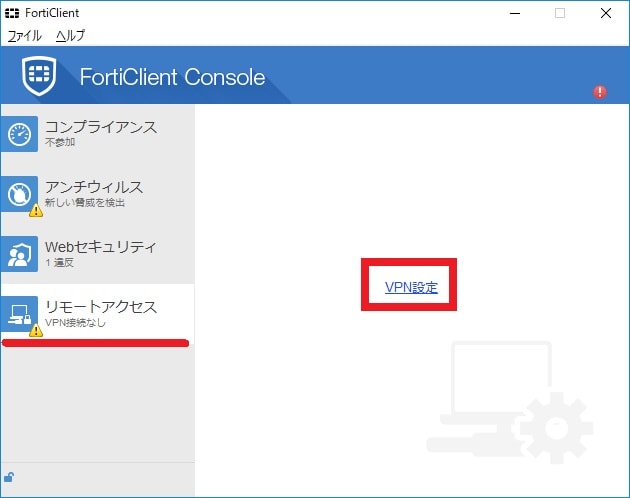
Task: Click the アンチウィルス shield bug icon
Action: 19,194
